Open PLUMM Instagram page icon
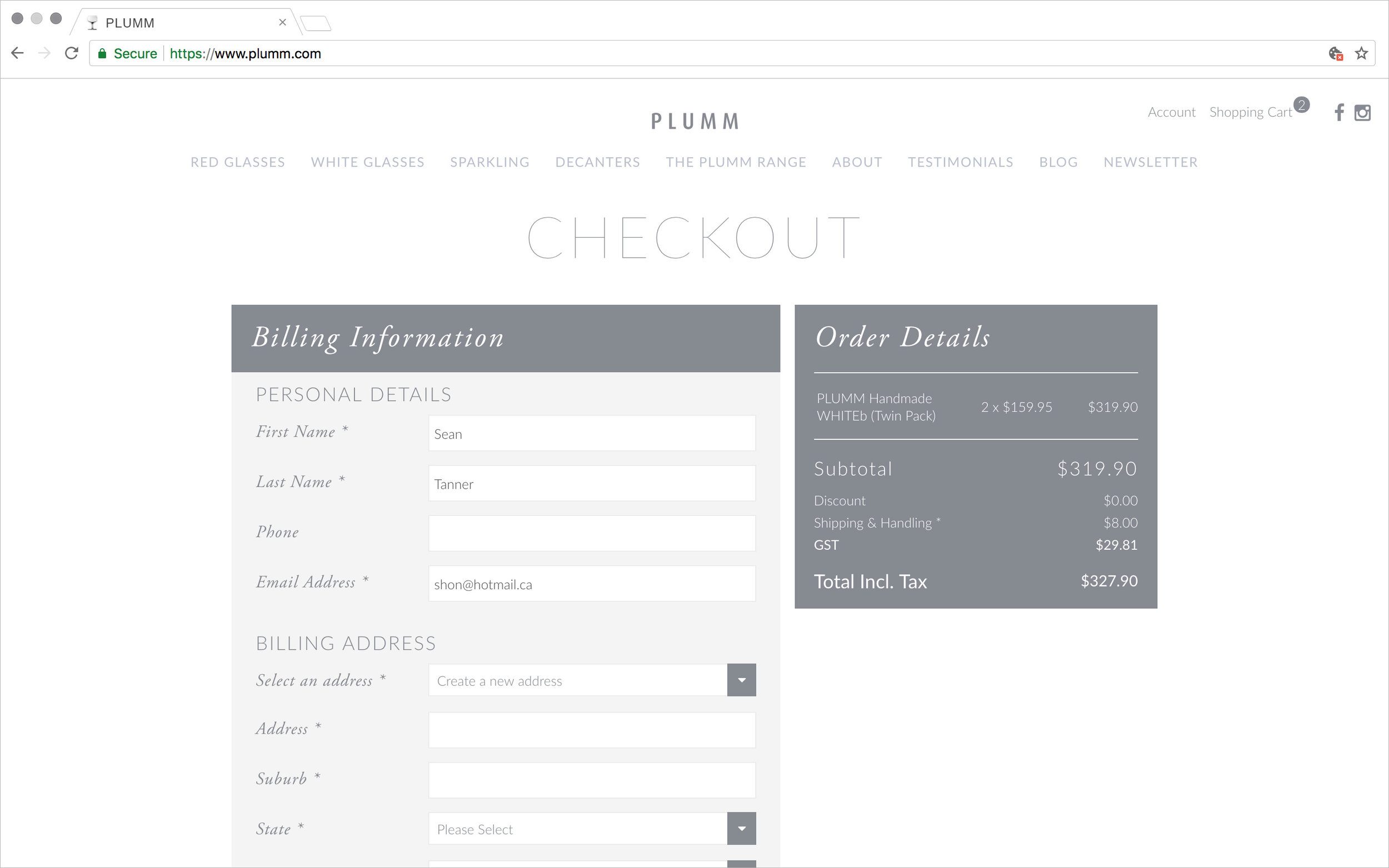The width and height of the screenshot is (1389, 868). [x=1362, y=113]
